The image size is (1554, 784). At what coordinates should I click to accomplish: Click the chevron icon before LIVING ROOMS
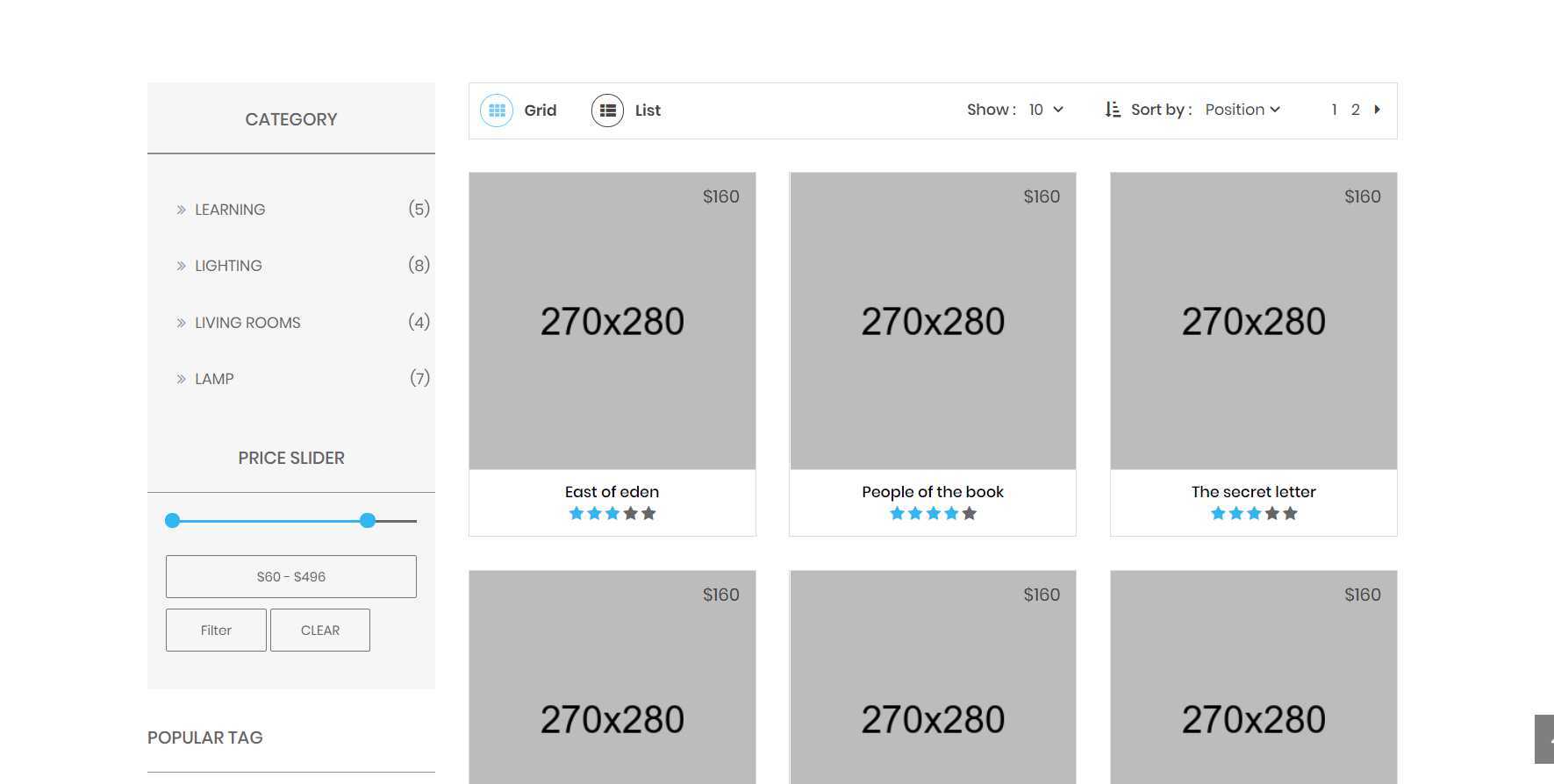tap(181, 323)
